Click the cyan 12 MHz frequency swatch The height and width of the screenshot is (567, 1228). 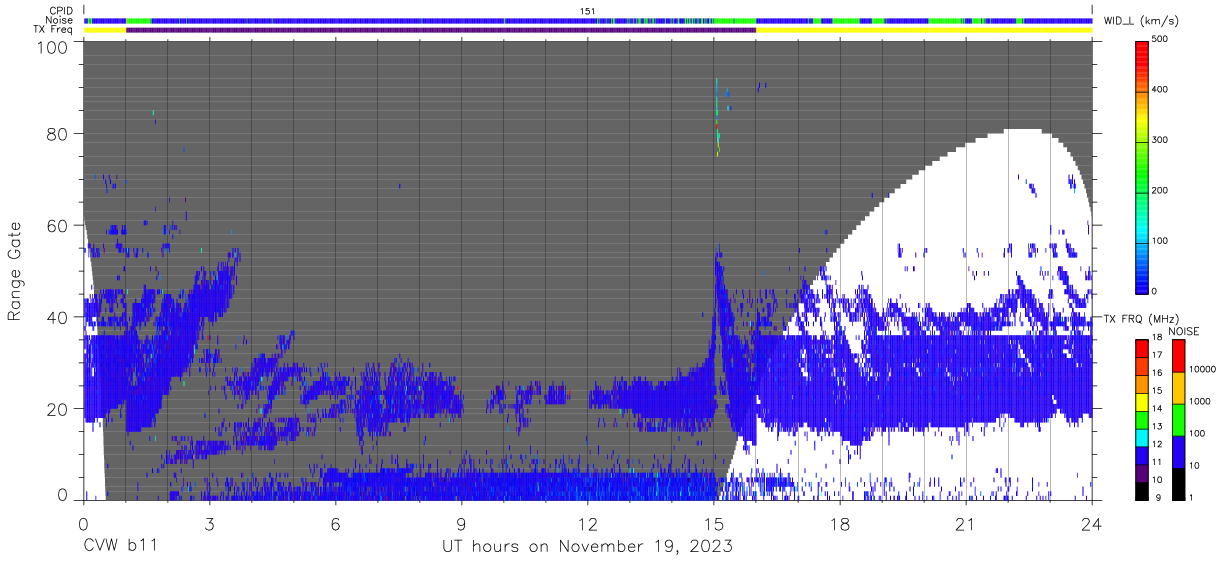click(x=1142, y=440)
